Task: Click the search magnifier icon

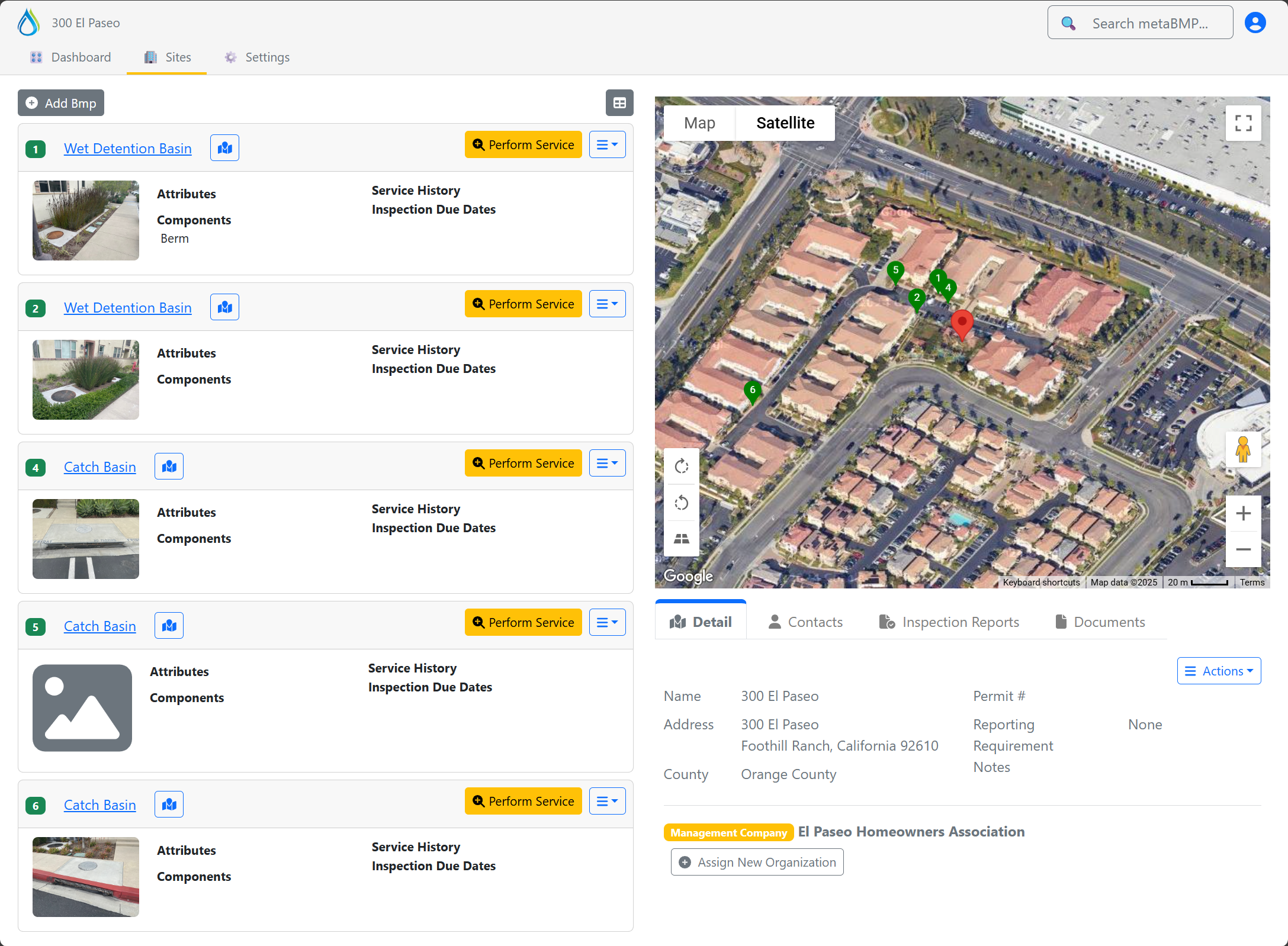Action: (x=1068, y=23)
